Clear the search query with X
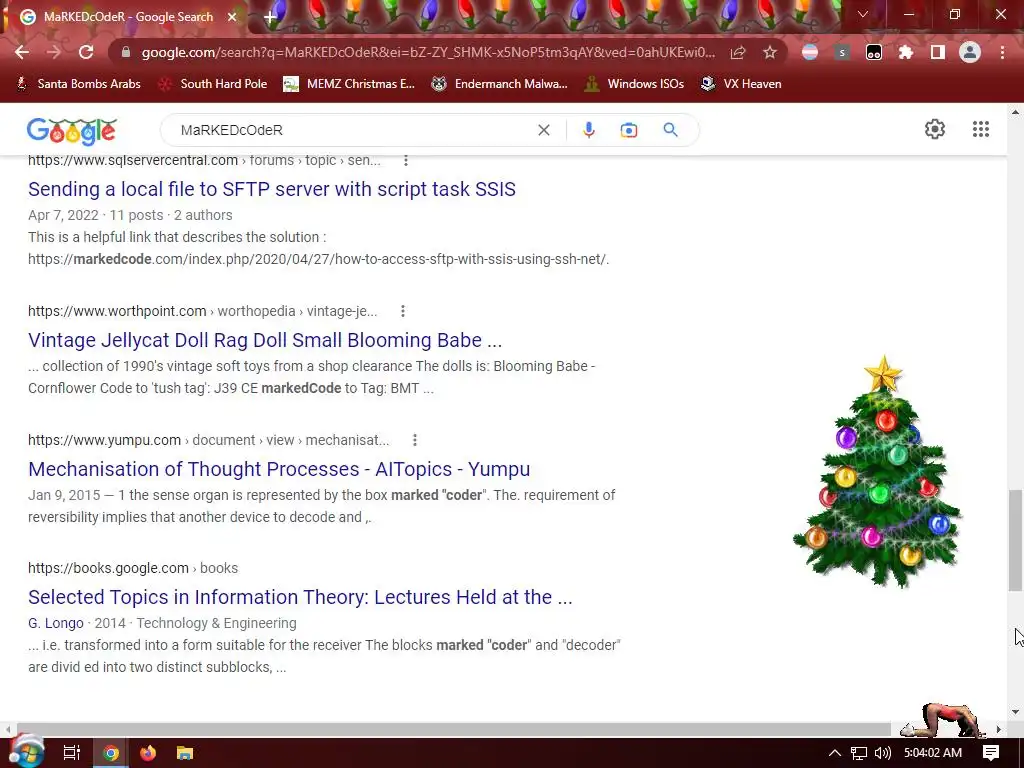 pyautogui.click(x=543, y=130)
